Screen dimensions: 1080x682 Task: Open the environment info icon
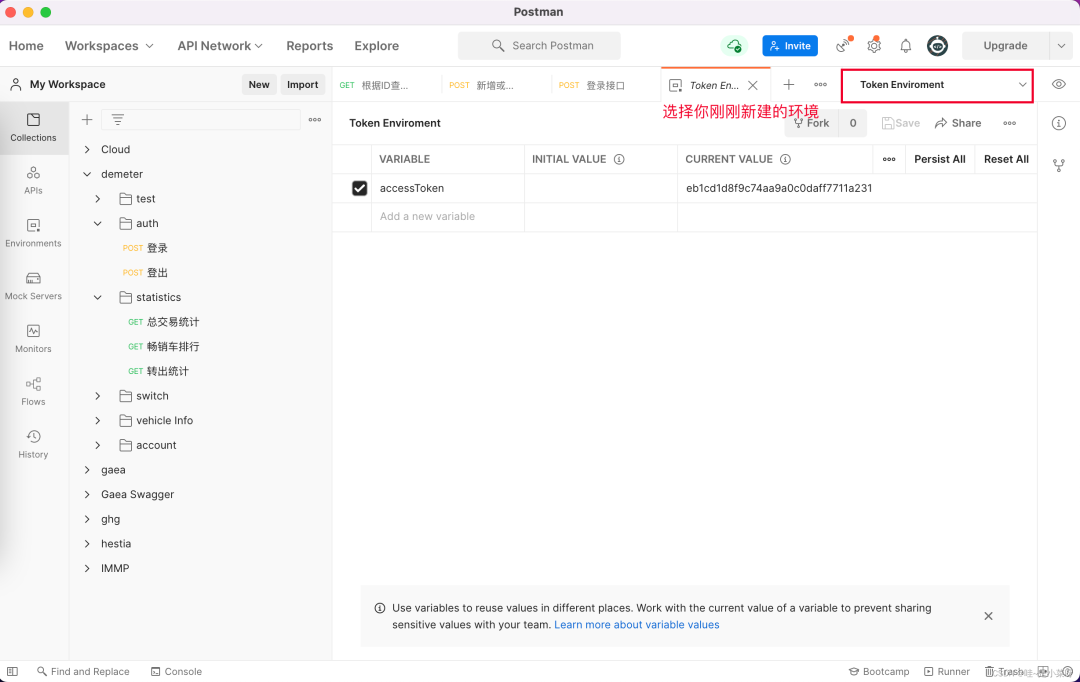click(x=1059, y=123)
